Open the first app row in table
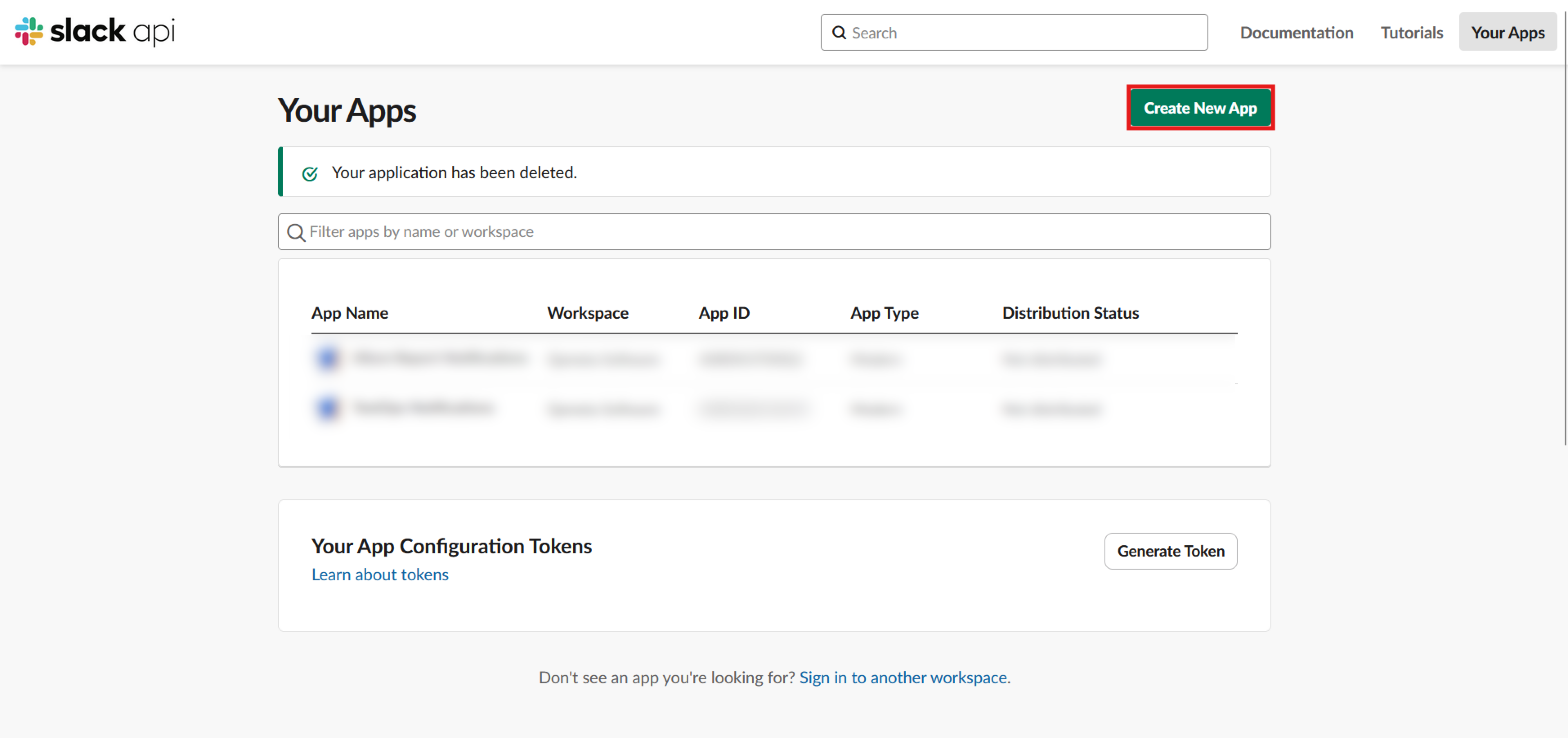 tap(439, 358)
